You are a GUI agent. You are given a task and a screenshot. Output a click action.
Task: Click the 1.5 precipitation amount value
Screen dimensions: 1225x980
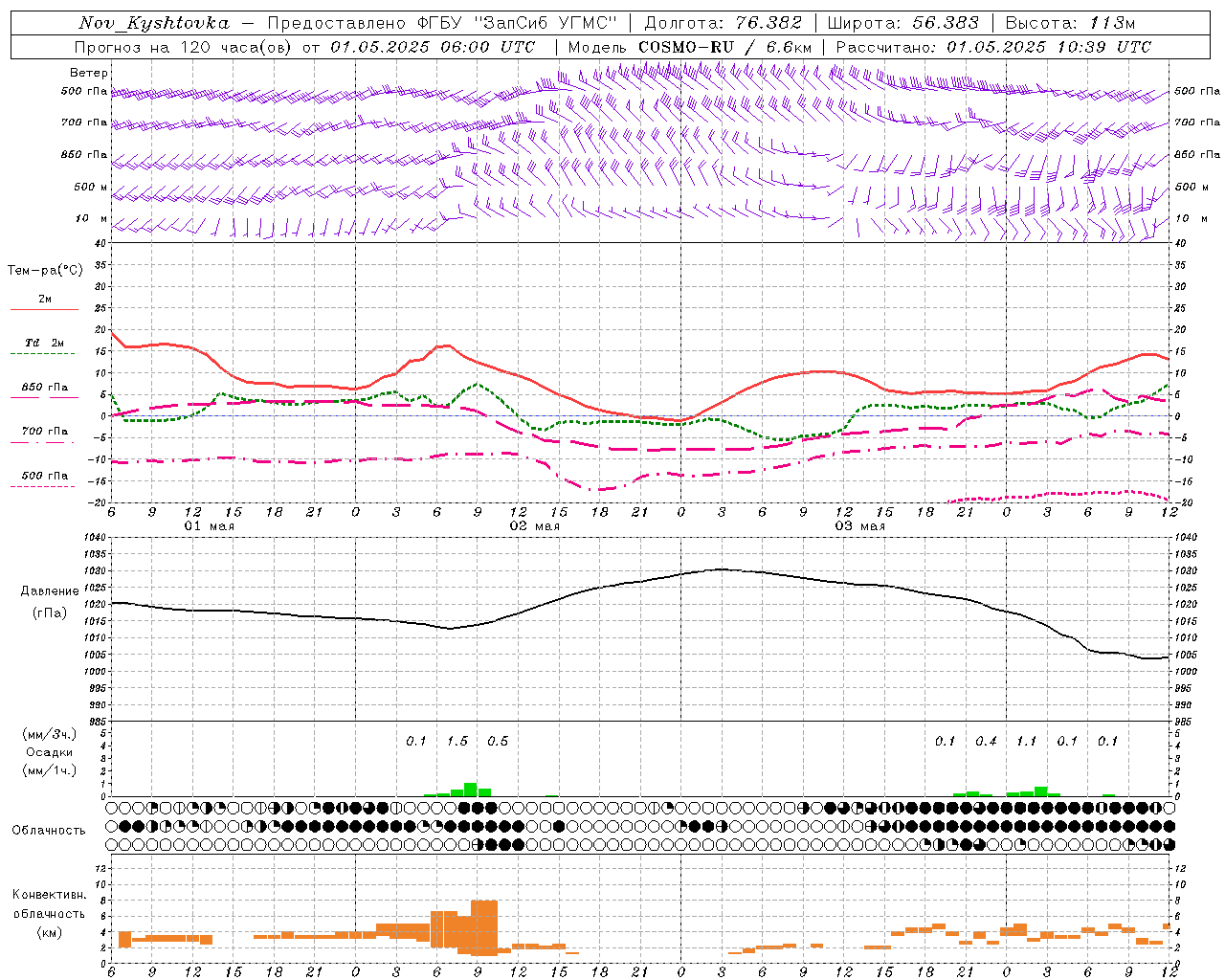457,741
